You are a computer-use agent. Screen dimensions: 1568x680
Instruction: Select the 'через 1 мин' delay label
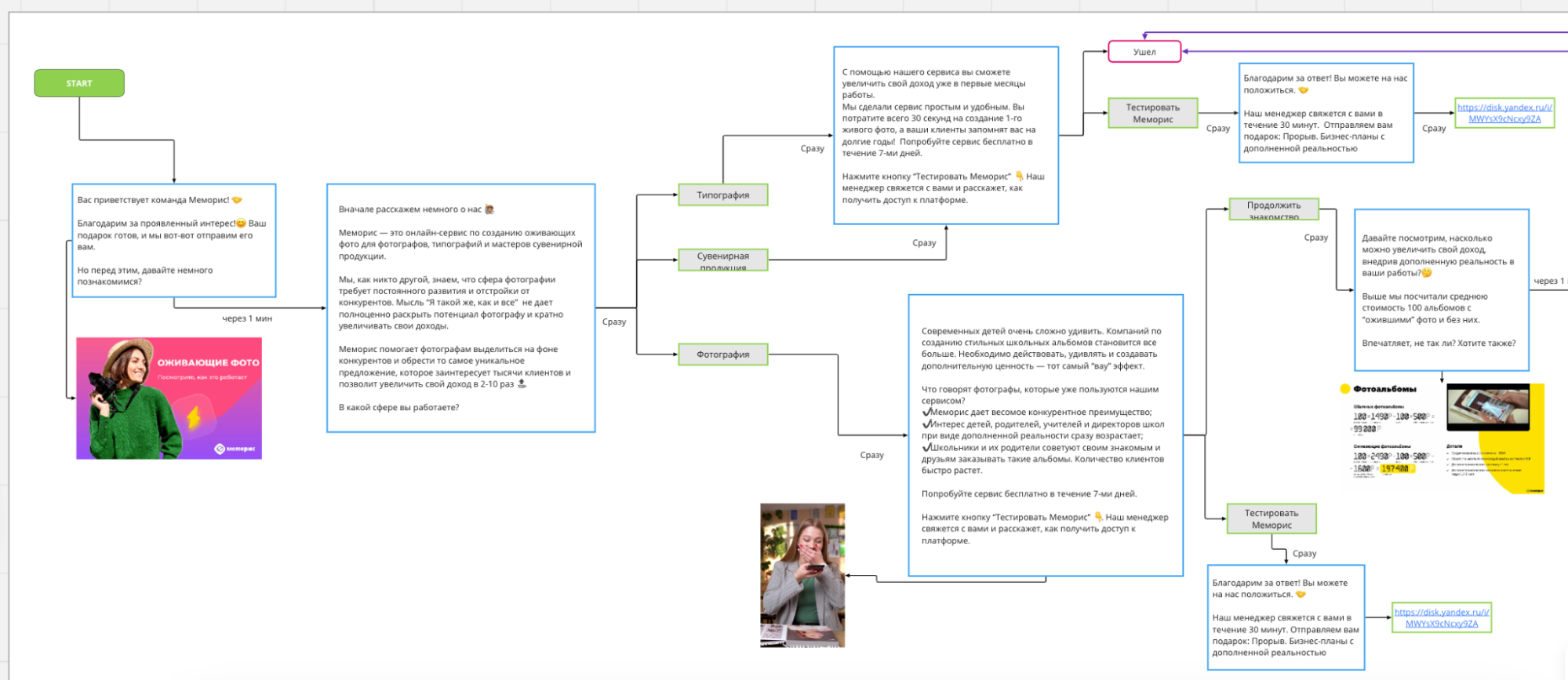click(x=247, y=318)
